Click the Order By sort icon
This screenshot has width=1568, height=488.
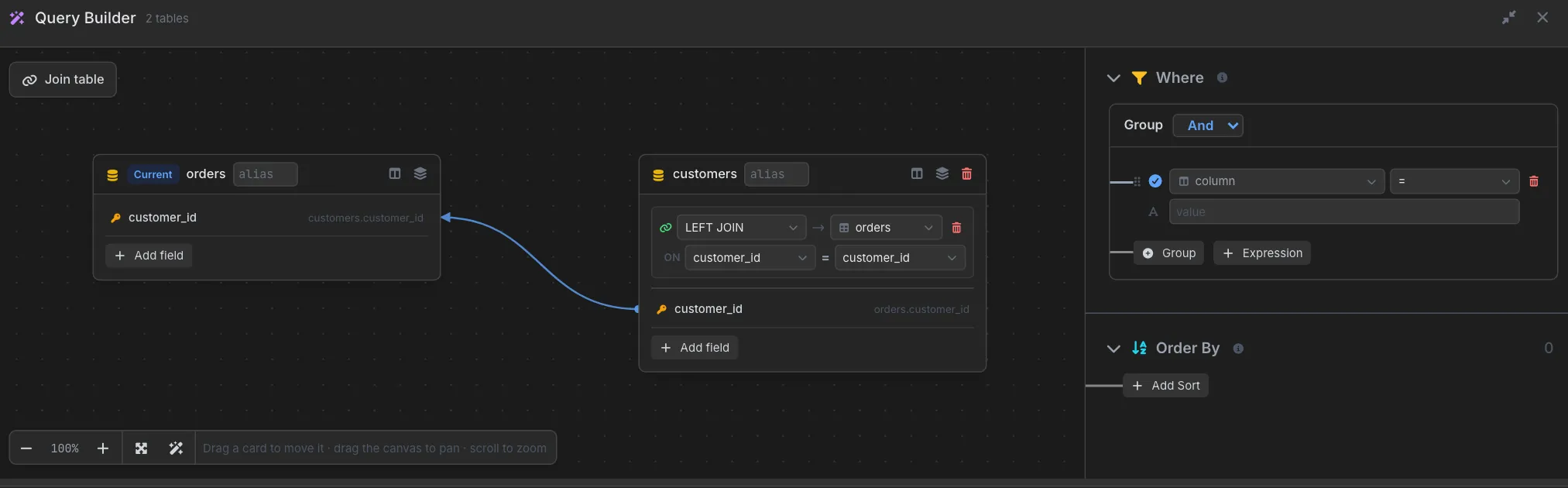[1139, 348]
